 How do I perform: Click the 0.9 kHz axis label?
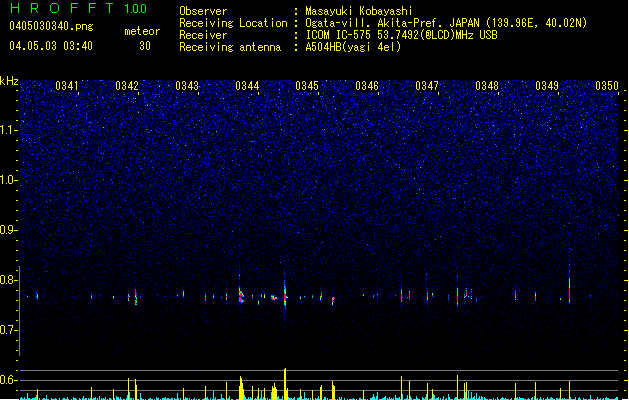tap(9, 230)
